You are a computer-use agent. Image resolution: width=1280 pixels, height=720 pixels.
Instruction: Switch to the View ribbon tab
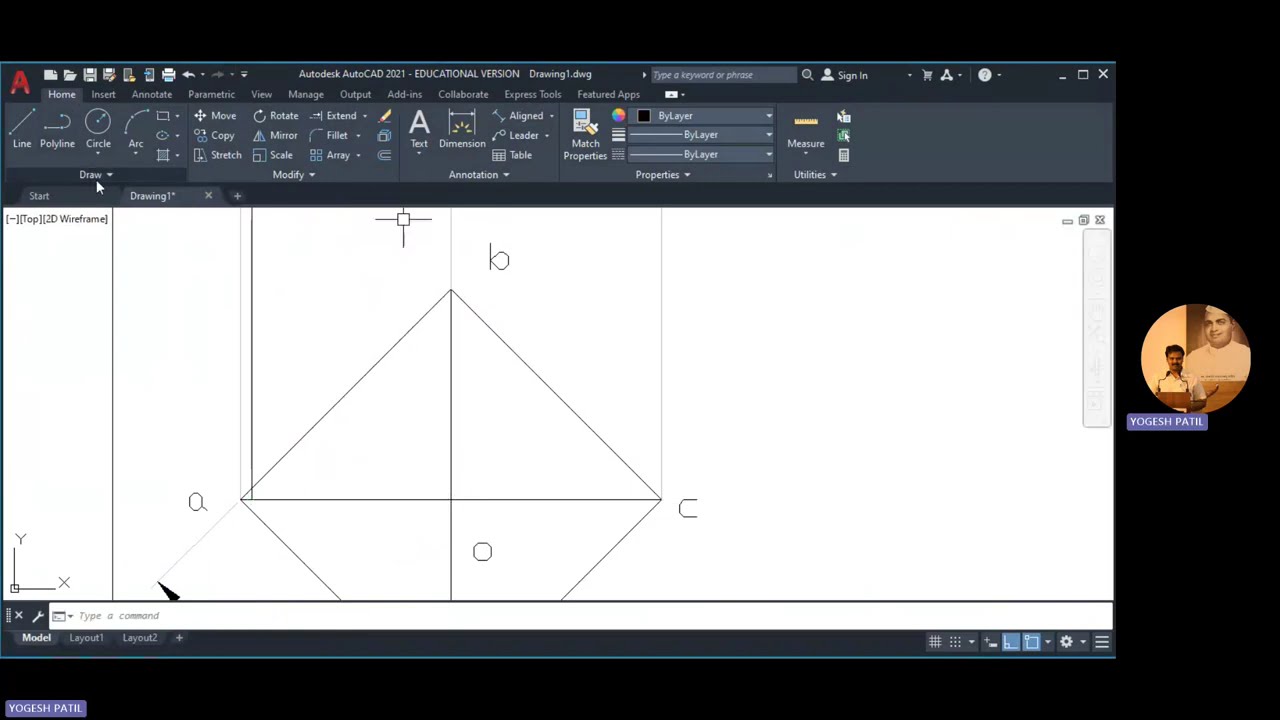[261, 95]
